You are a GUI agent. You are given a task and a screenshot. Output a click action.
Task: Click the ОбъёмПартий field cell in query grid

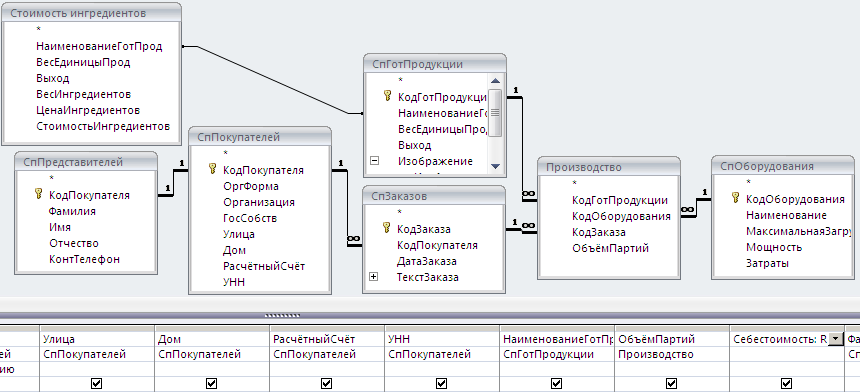[672, 339]
